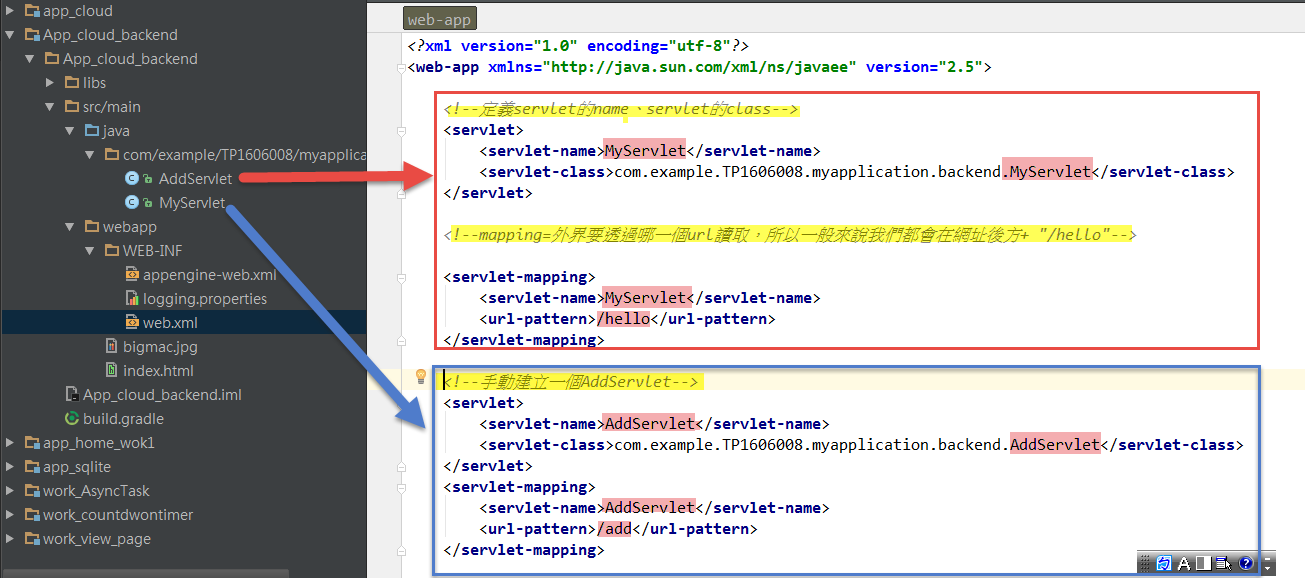Click the index.html file icon
The image size is (1305, 578).
point(113,371)
